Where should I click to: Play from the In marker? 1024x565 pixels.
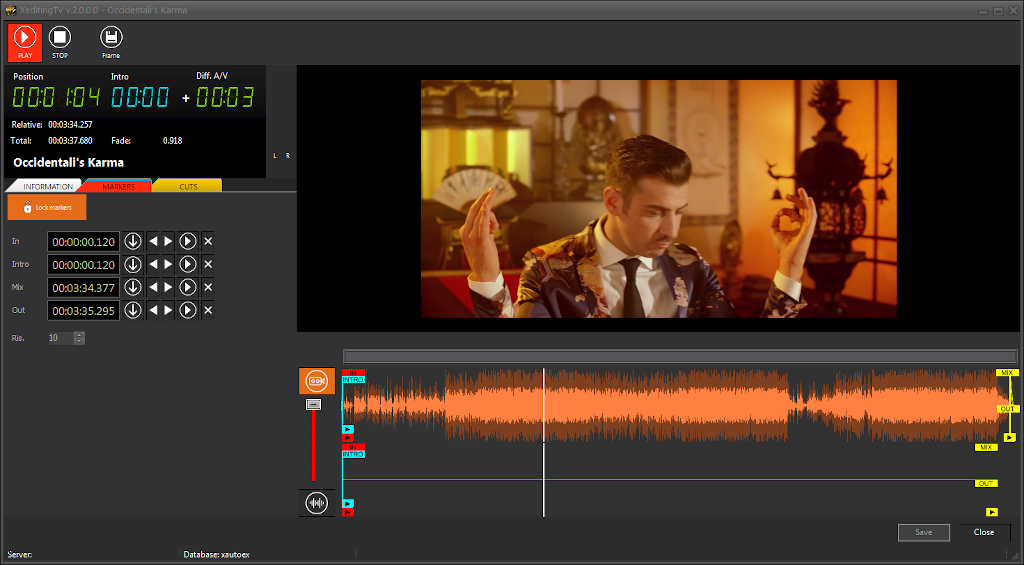(x=188, y=242)
